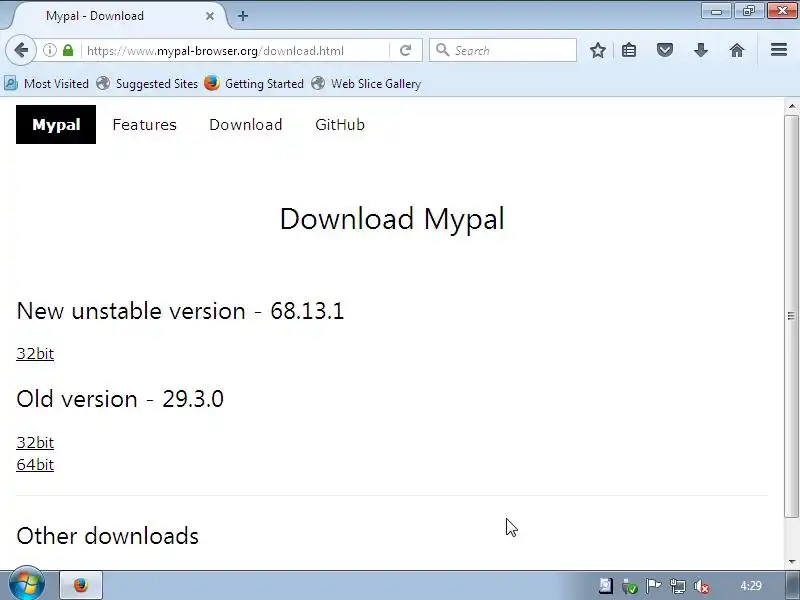The width and height of the screenshot is (800, 600).
Task: Download 32bit of old version 29.3.0
Action: (x=35, y=442)
